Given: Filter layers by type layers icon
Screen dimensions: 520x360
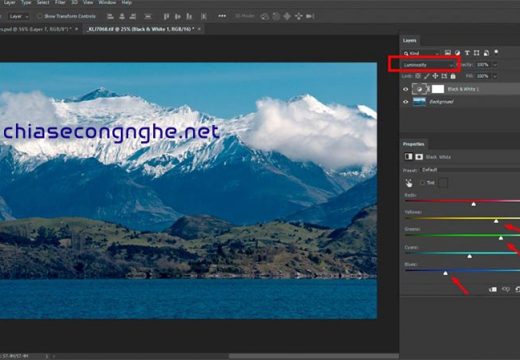Looking at the screenshot, I should tap(467, 53).
